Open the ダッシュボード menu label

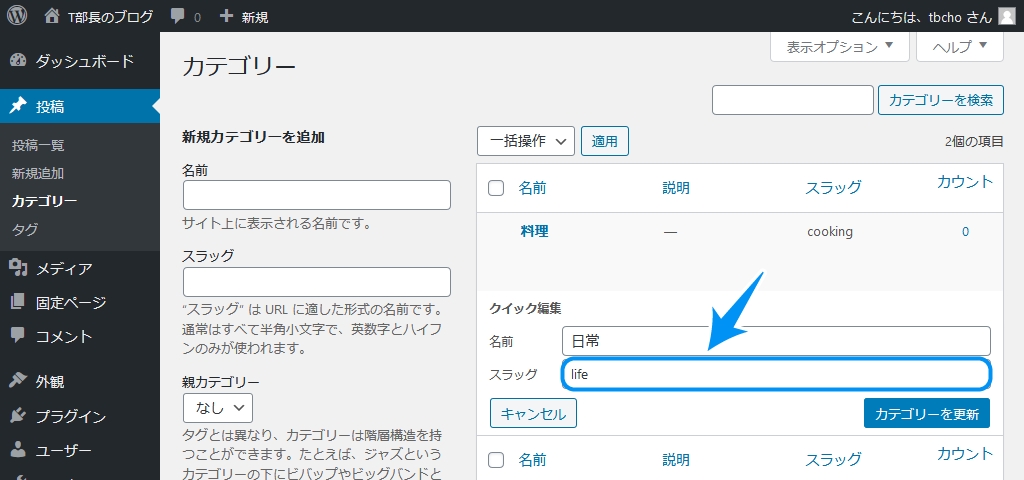85,61
